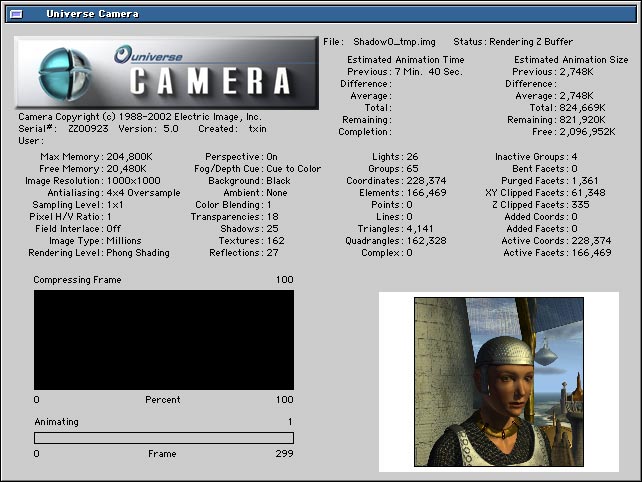Viewport: 642px width, 482px height.
Task: Click the window menu icon in title bar
Action: tap(16, 14)
